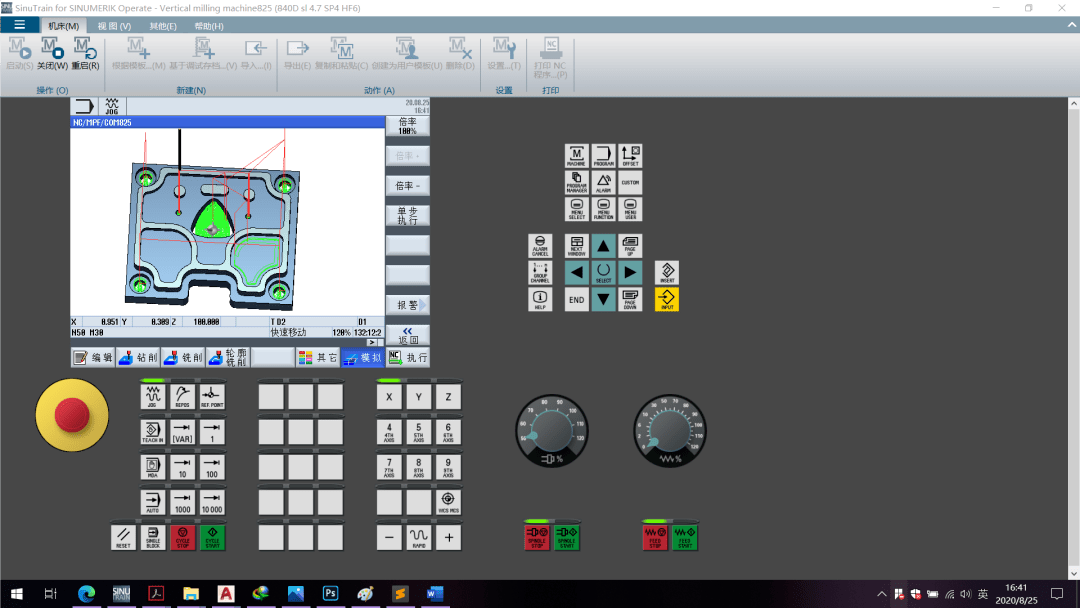Toggle AUTO mode key
1080x608 pixels.
153,502
